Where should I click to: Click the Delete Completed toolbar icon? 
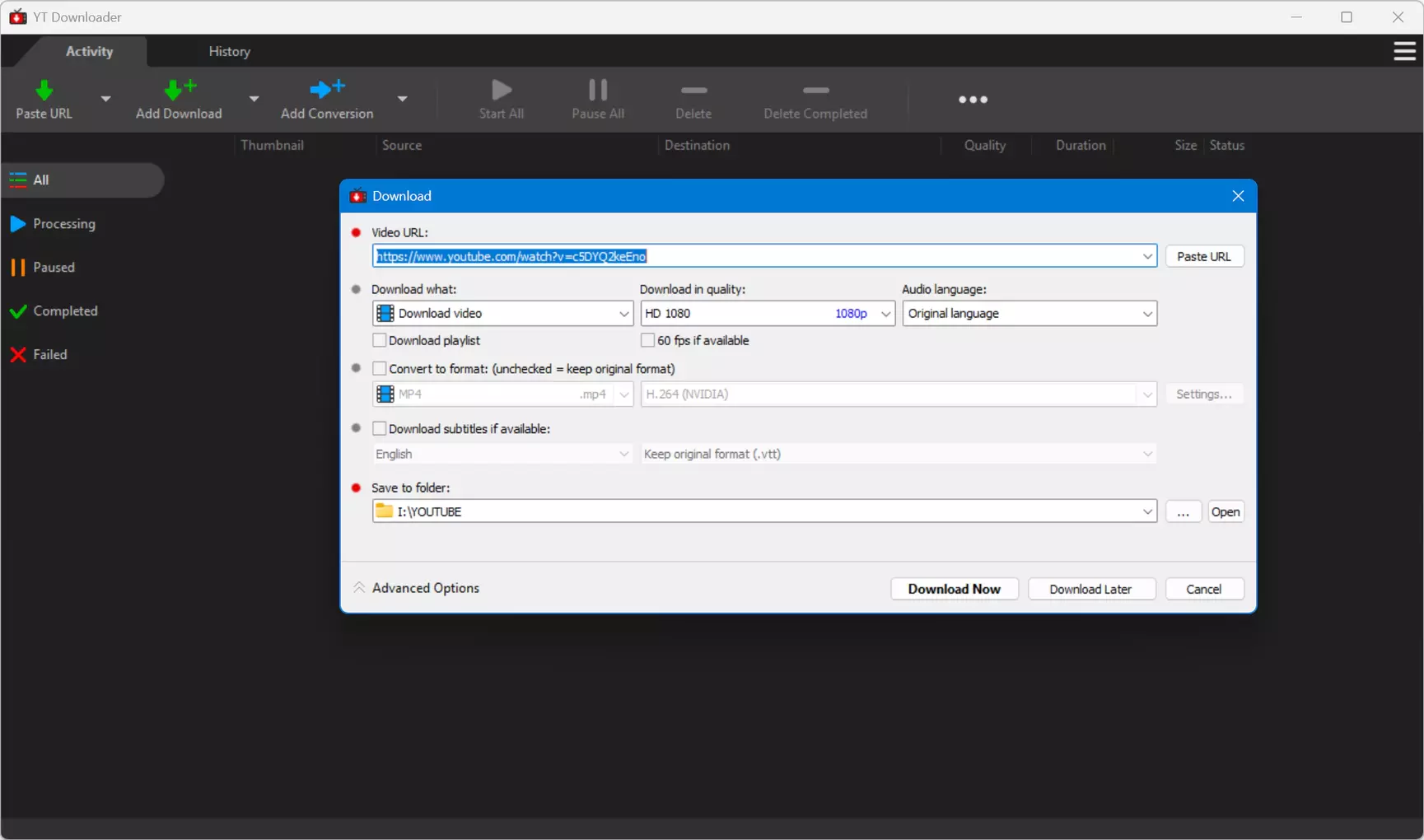pos(815,90)
